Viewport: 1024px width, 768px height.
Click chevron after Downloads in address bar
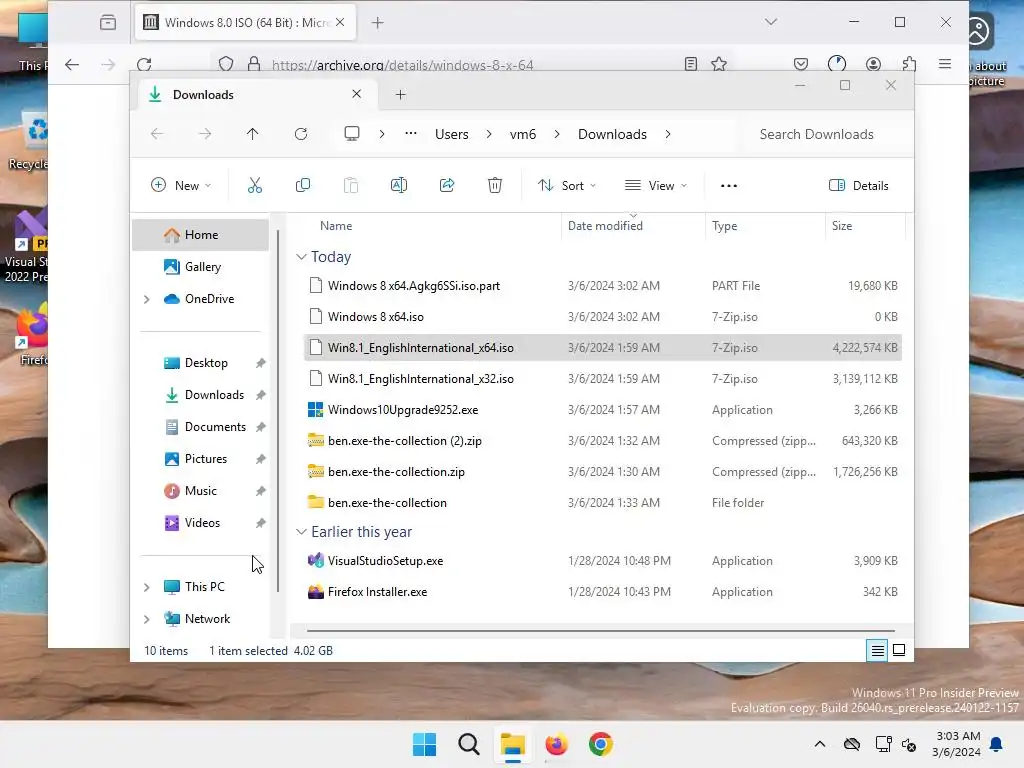click(667, 134)
